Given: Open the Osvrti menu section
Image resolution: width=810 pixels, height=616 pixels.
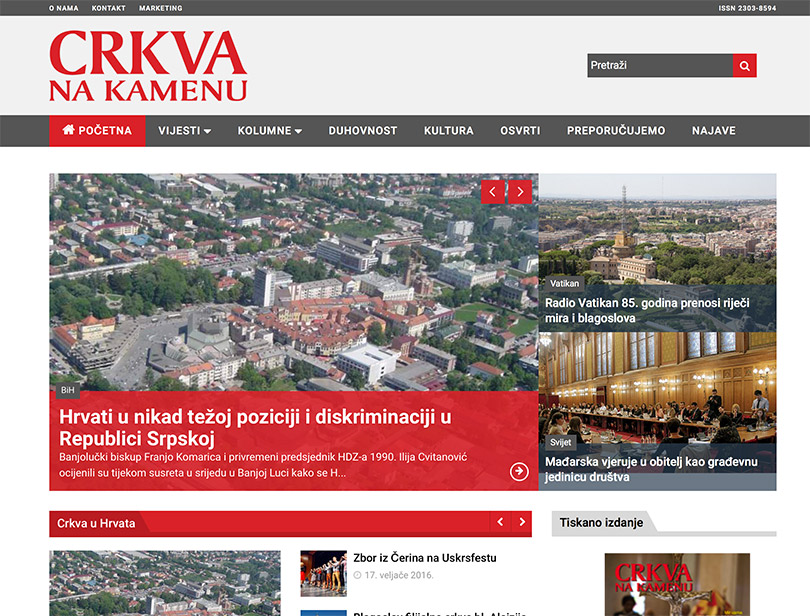Looking at the screenshot, I should [520, 131].
